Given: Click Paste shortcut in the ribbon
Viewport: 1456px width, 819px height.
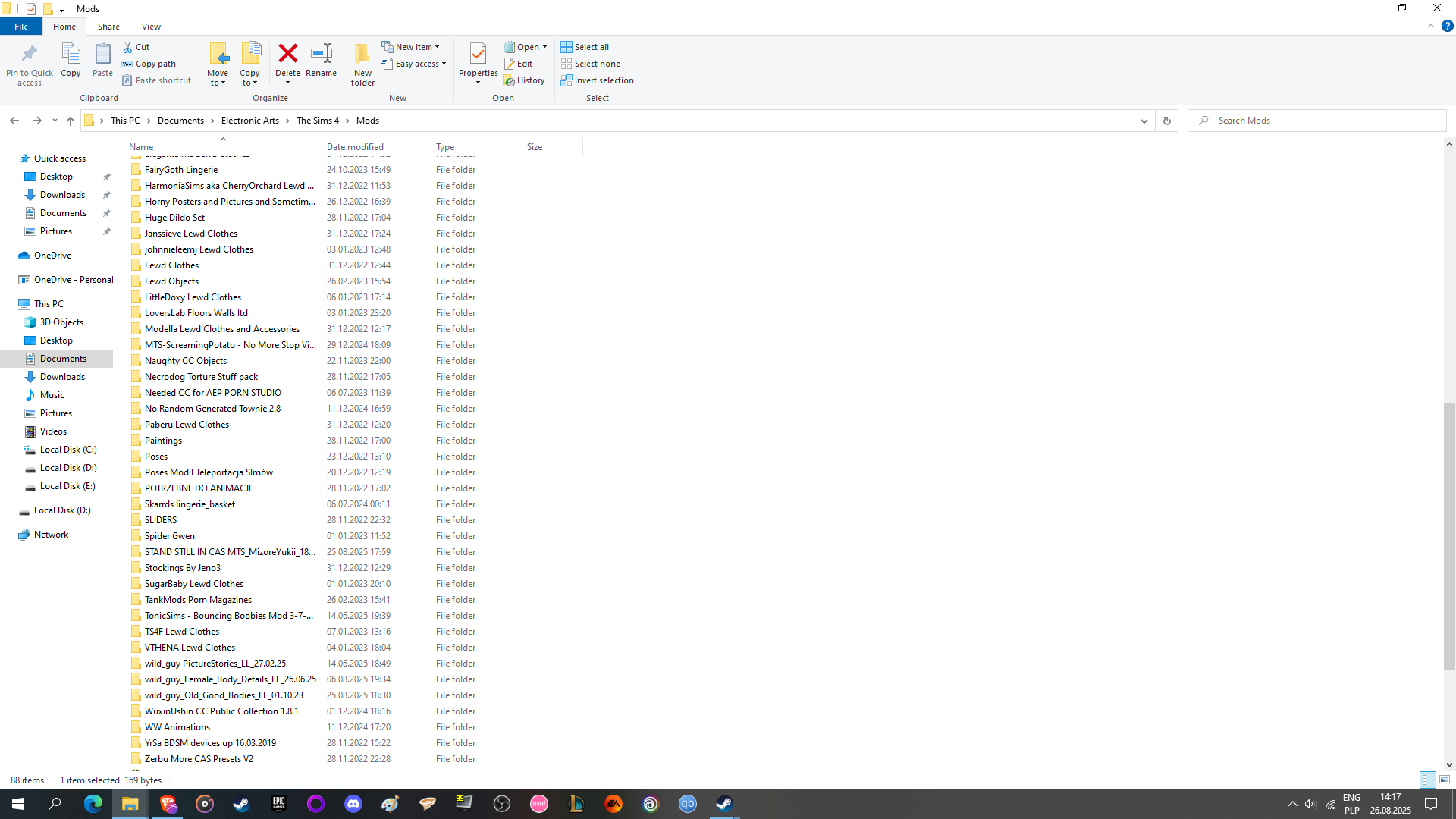Looking at the screenshot, I should 157,80.
